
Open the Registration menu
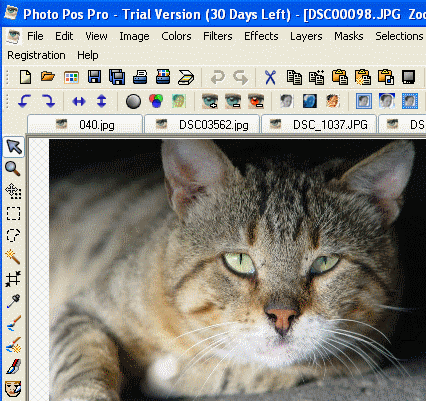click(36, 55)
